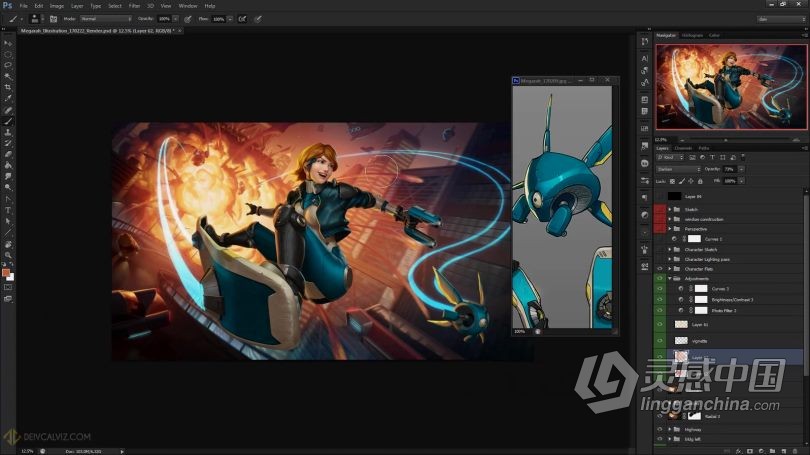810x455 pixels.
Task: Change the screen mode
Action: 8,299
